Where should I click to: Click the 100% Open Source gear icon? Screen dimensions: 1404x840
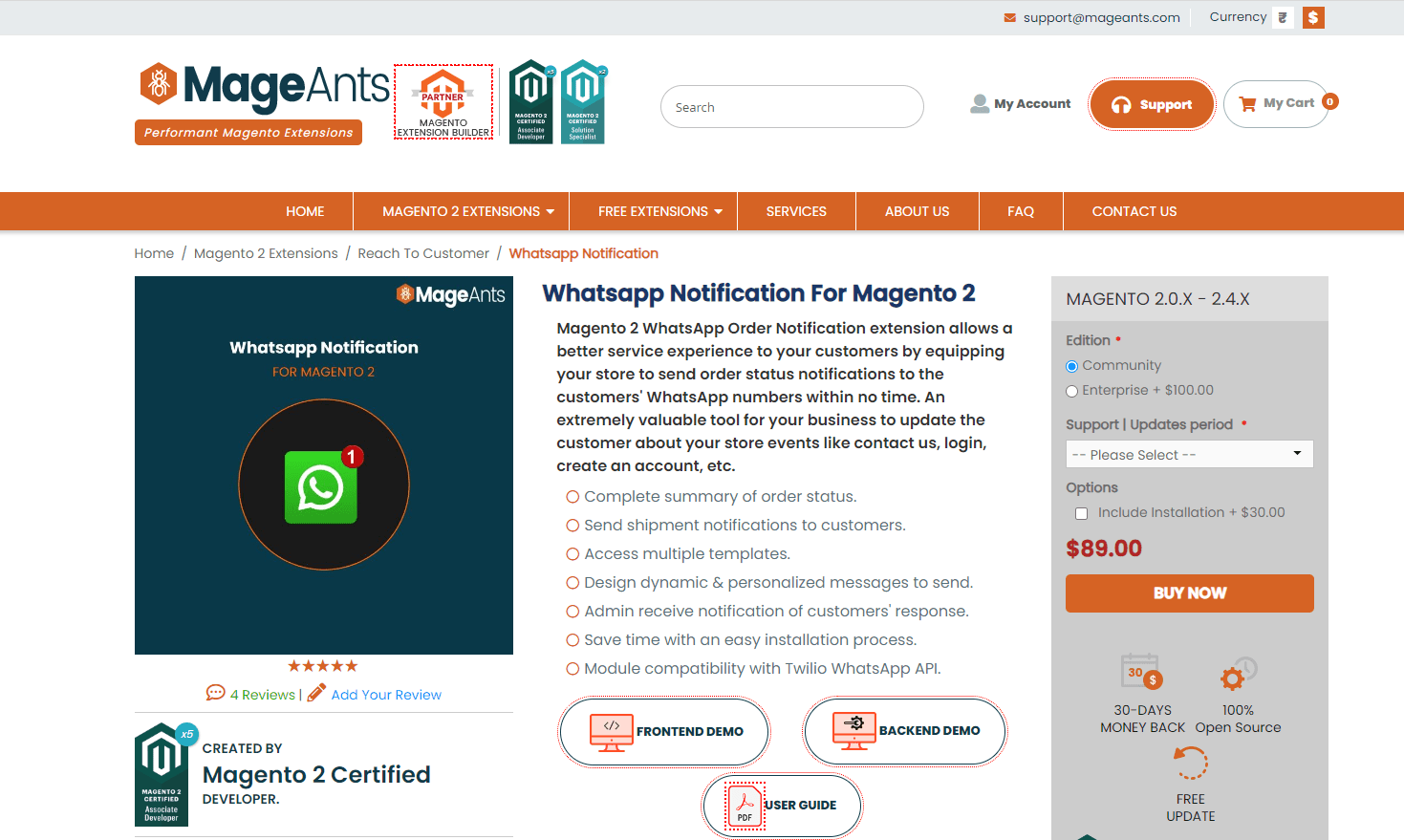pos(1239,674)
